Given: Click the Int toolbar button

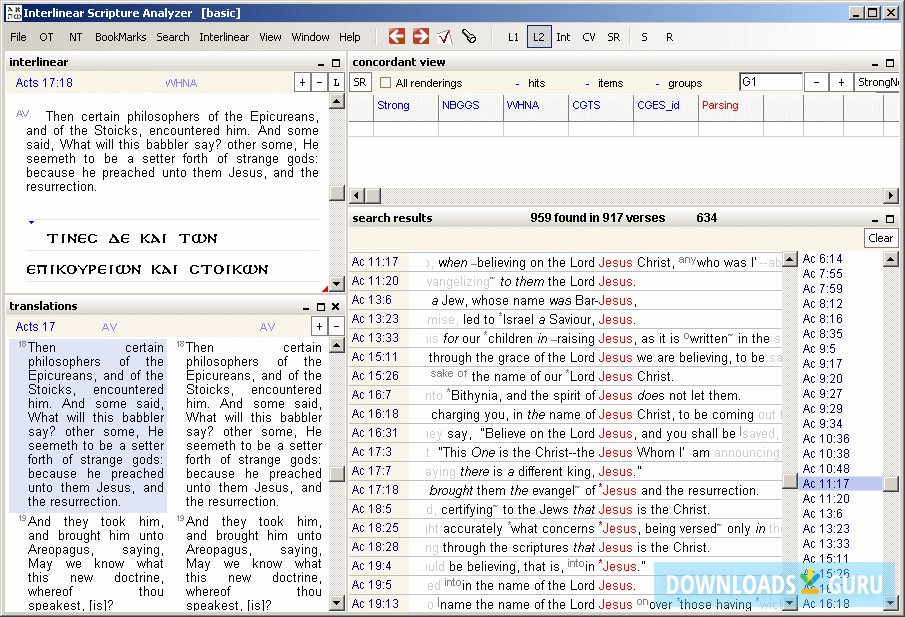Looking at the screenshot, I should pyautogui.click(x=564, y=37).
